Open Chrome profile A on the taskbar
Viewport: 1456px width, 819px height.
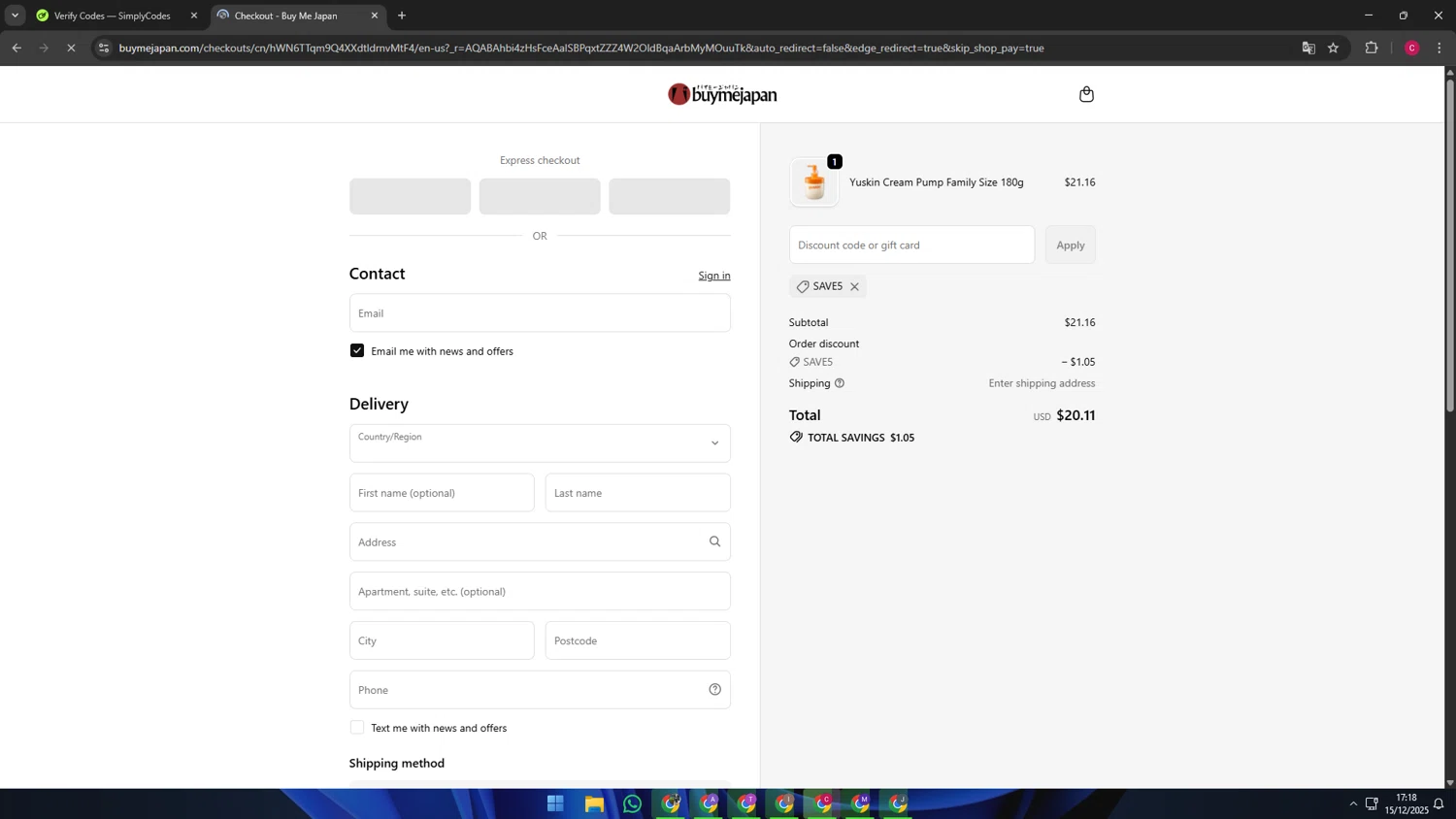point(710,803)
